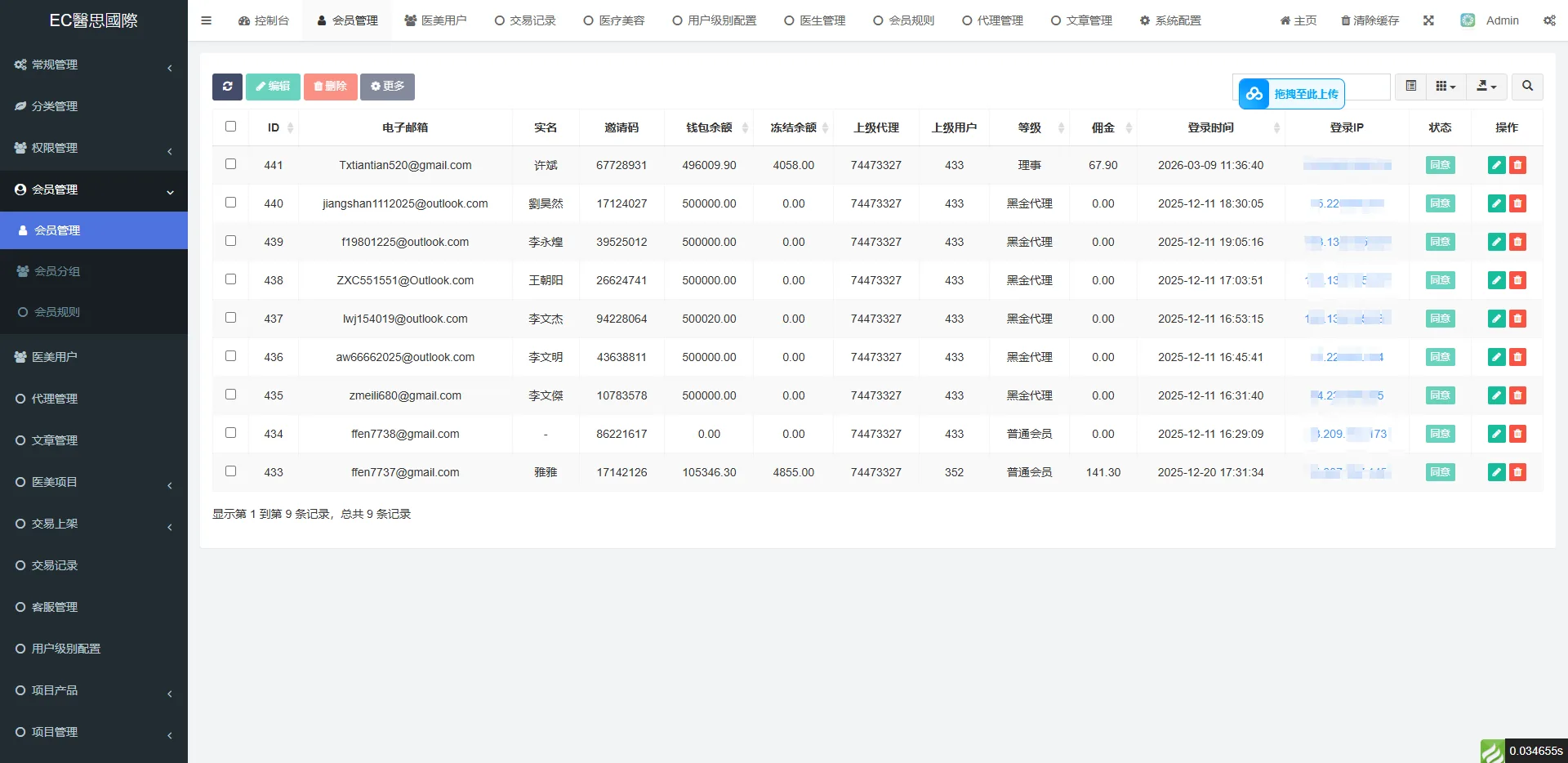
Task: Click the 清除缓存 link
Action: point(1370,20)
